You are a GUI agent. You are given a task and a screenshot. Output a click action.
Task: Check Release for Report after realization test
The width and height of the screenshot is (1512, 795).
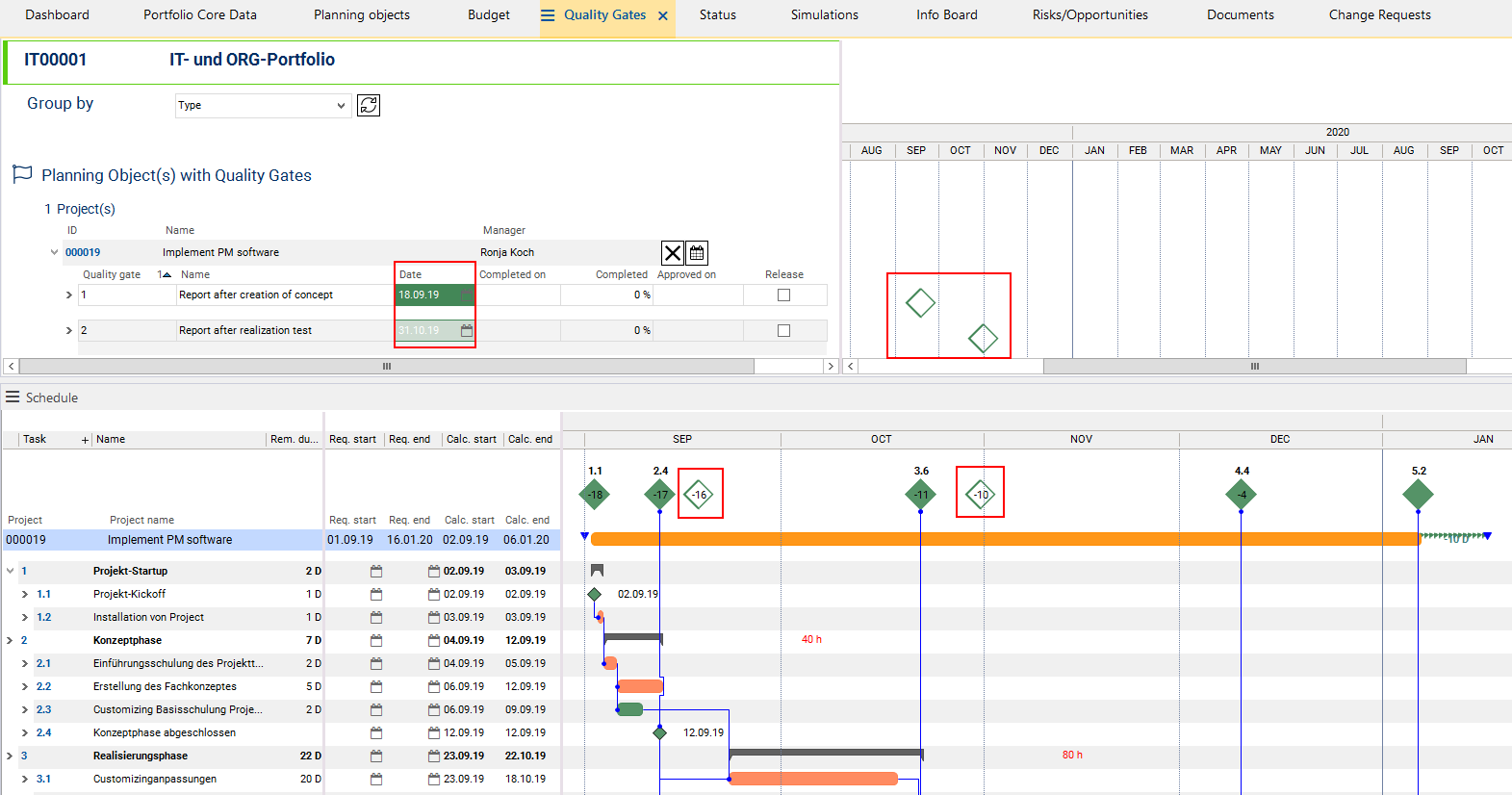[x=783, y=330]
